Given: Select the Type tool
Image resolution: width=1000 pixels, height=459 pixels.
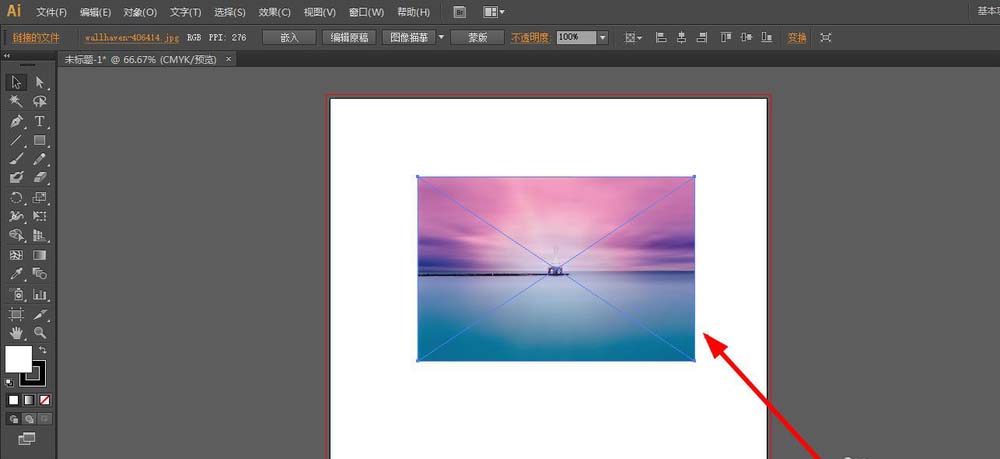Looking at the screenshot, I should [x=40, y=121].
